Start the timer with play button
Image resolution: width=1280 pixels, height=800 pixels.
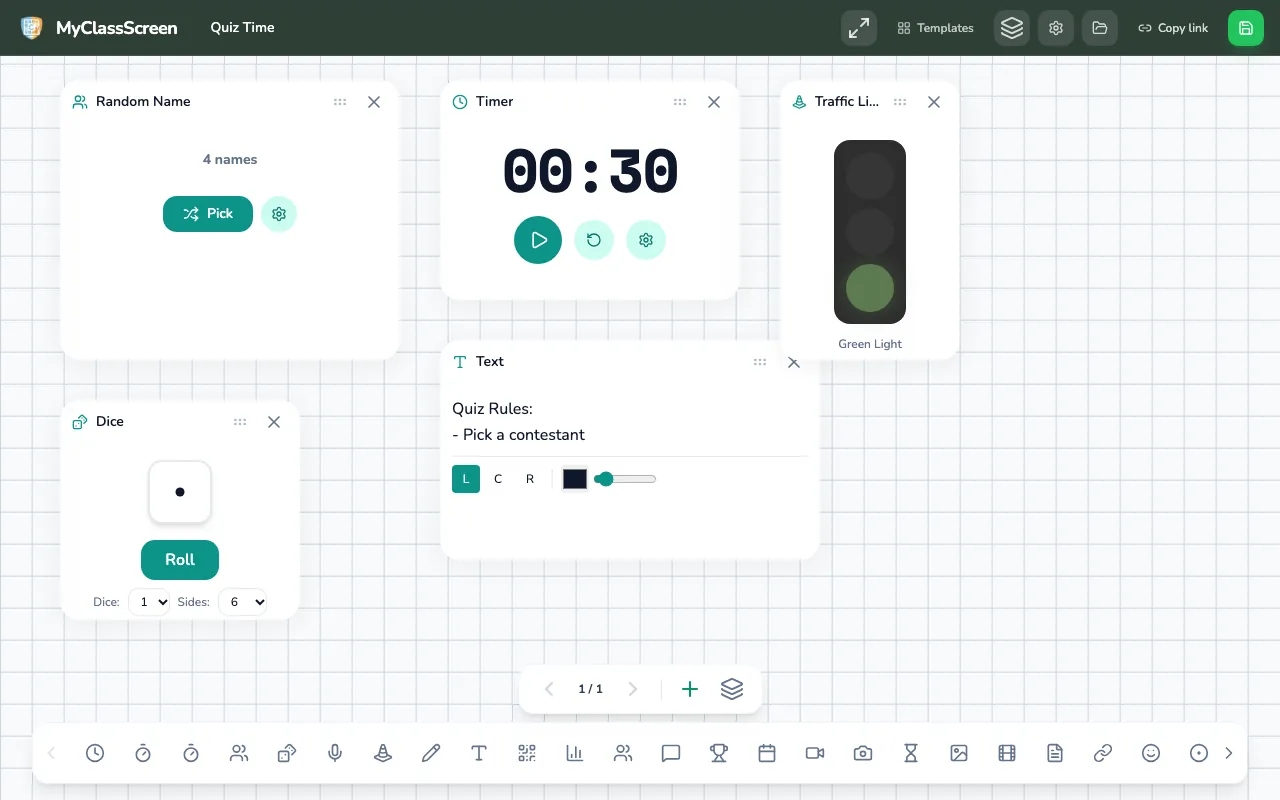(538, 240)
